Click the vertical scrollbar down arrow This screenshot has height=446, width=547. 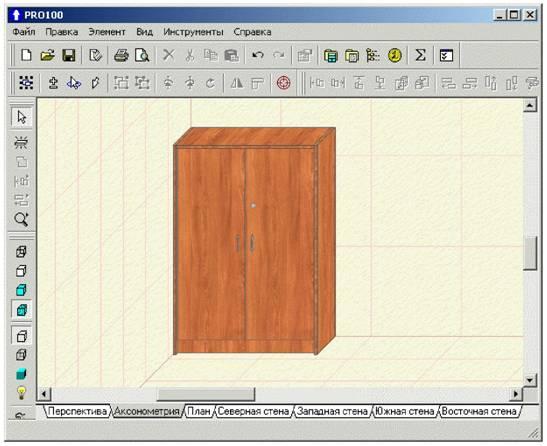point(530,380)
